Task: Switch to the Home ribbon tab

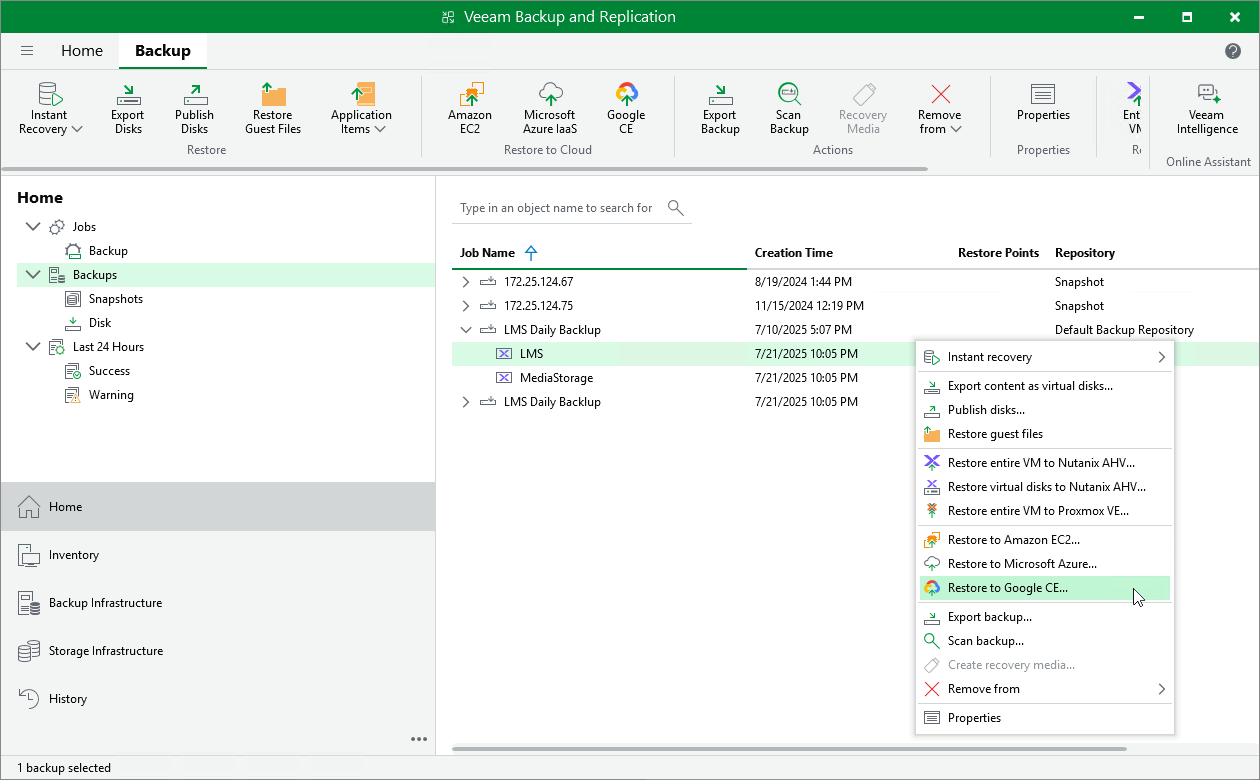Action: [82, 51]
